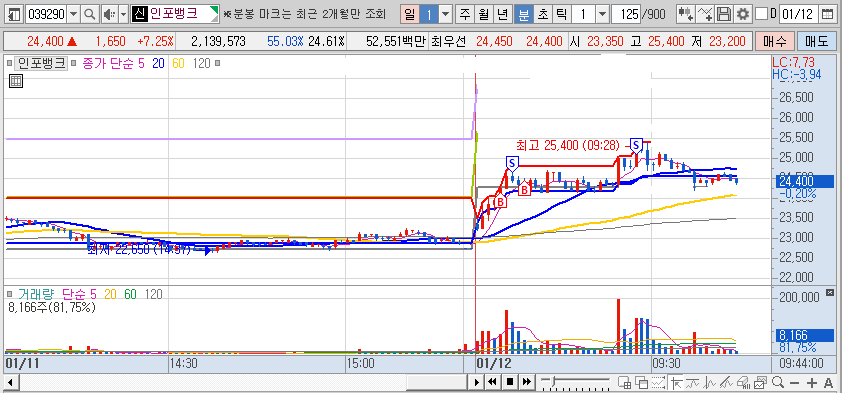Click the blue S marker near 최고 25,400
Image resolution: width=842 pixels, height=393 pixels.
(x=636, y=144)
